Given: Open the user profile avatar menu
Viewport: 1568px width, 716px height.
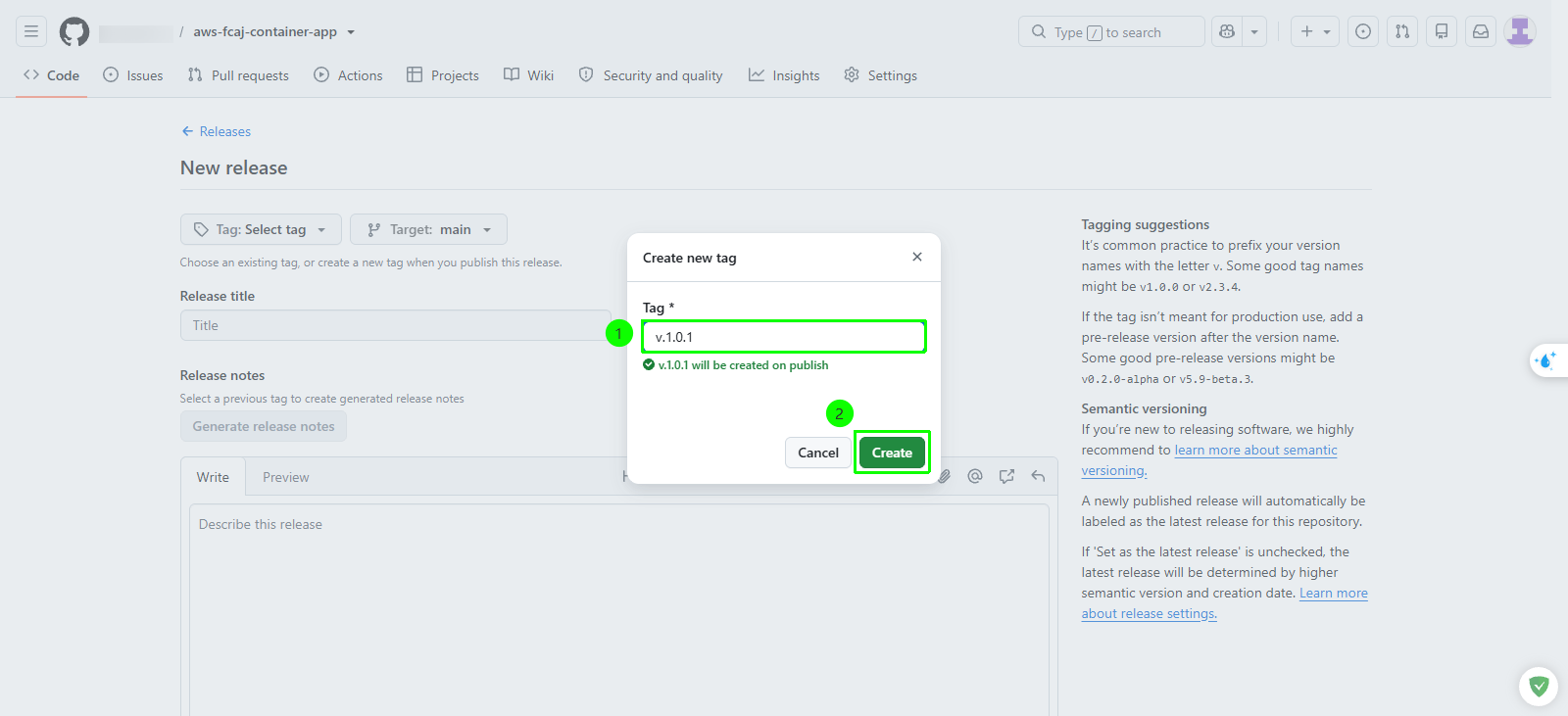Looking at the screenshot, I should tap(1520, 31).
